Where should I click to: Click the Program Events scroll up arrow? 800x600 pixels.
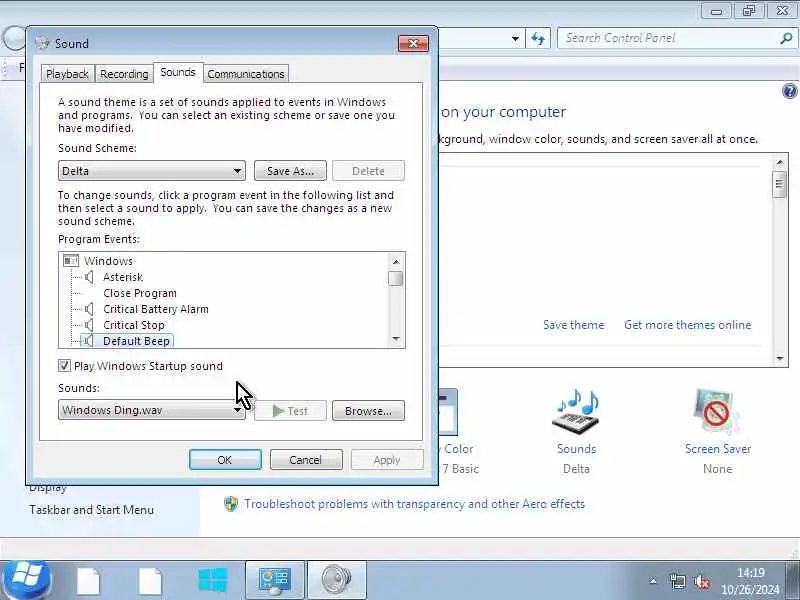click(396, 262)
